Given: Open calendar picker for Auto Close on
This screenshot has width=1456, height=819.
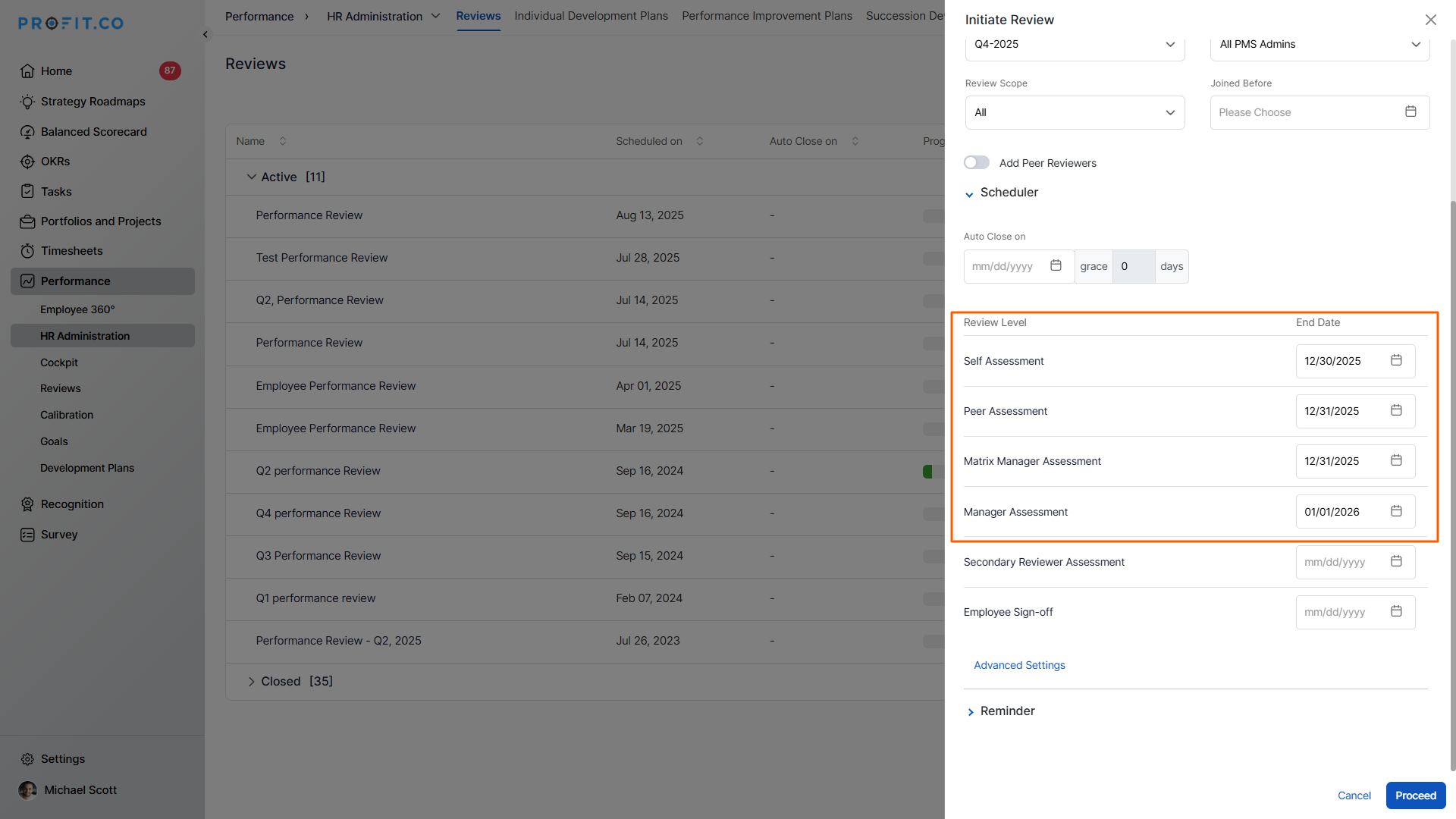Looking at the screenshot, I should [x=1056, y=265].
